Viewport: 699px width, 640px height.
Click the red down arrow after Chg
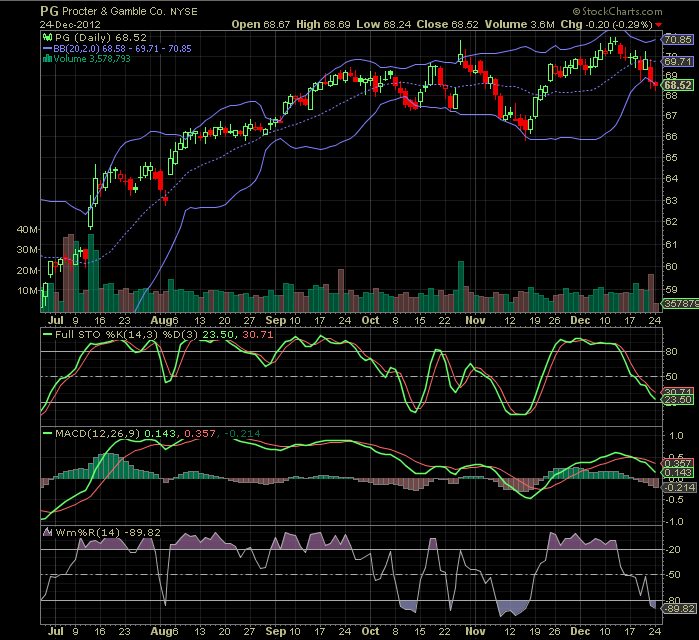click(658, 25)
